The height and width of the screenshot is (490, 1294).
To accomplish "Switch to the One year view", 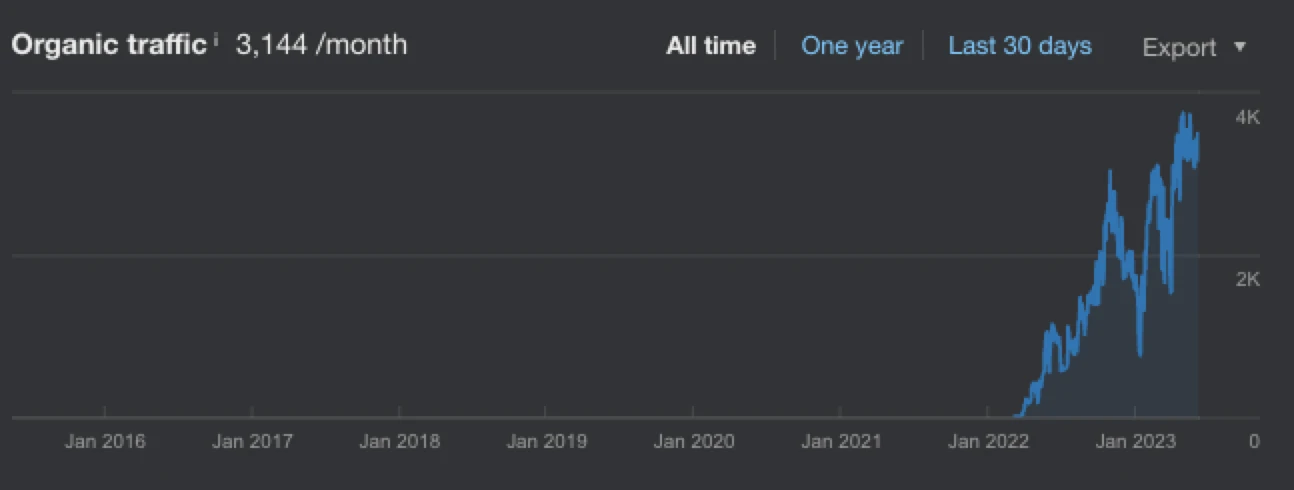I will coord(852,46).
